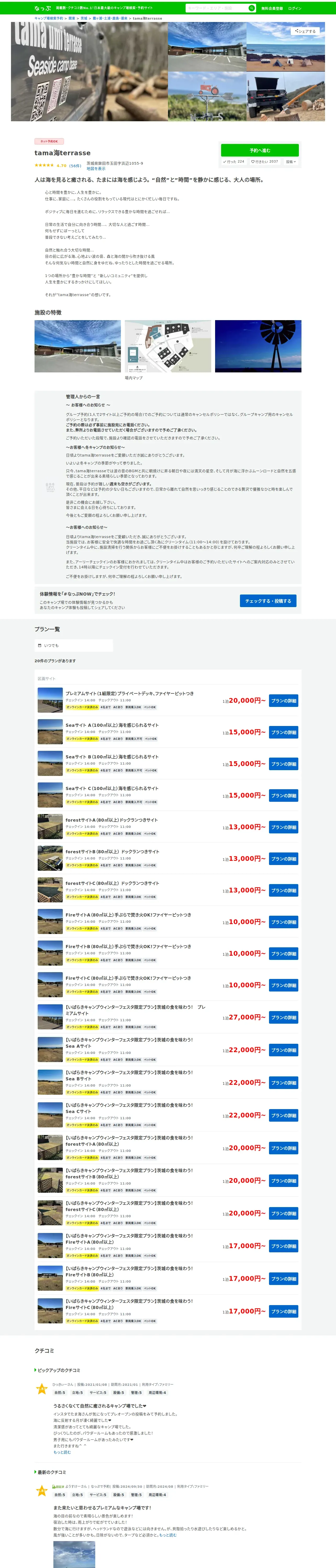
Task: Open plan details for ウィンターフェスタ Sea Cサイト 22,000円
Action: coord(284,1116)
